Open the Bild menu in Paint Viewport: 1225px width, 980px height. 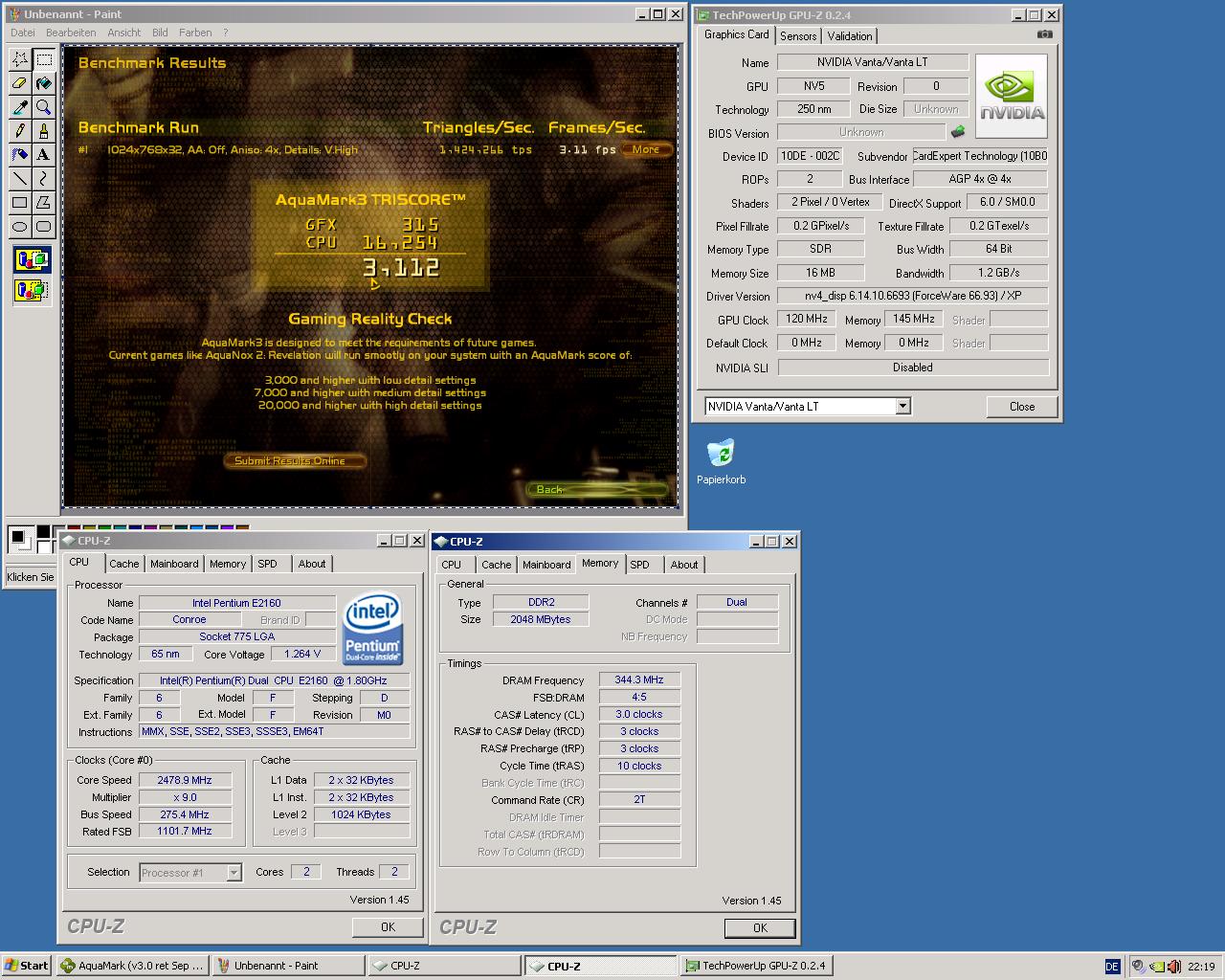(x=160, y=33)
